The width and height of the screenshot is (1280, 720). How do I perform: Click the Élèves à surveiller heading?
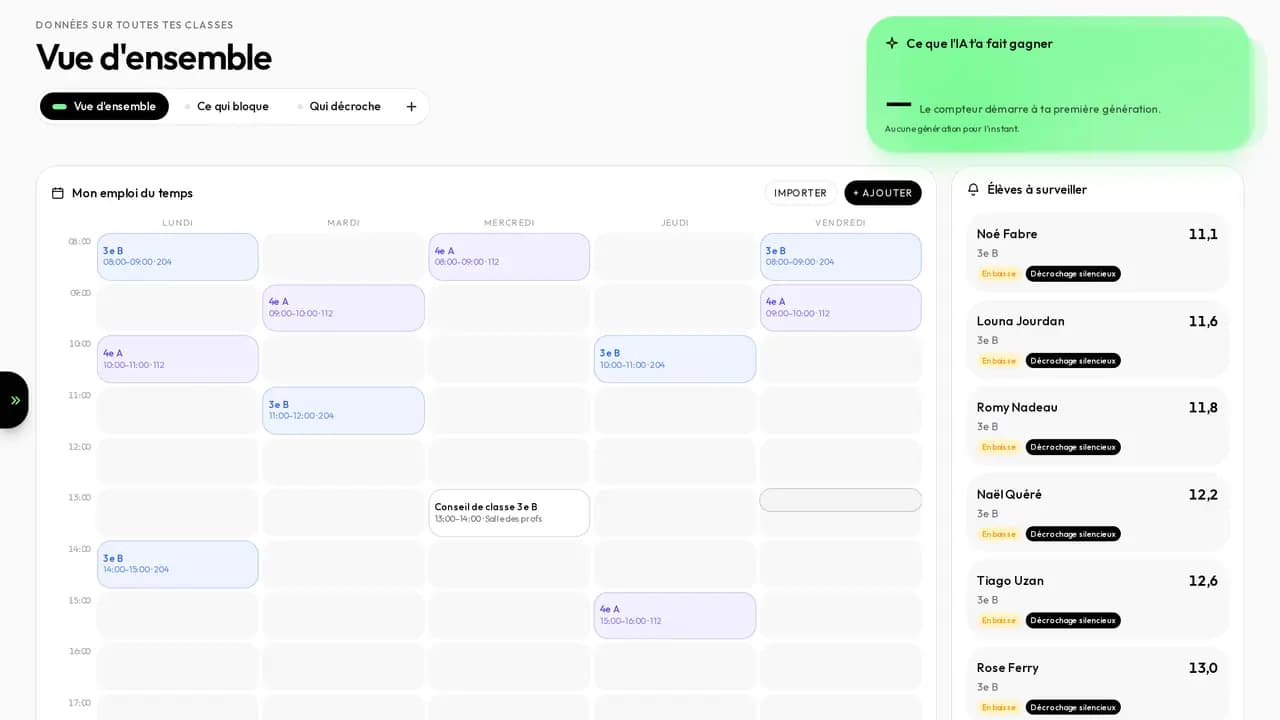1037,189
